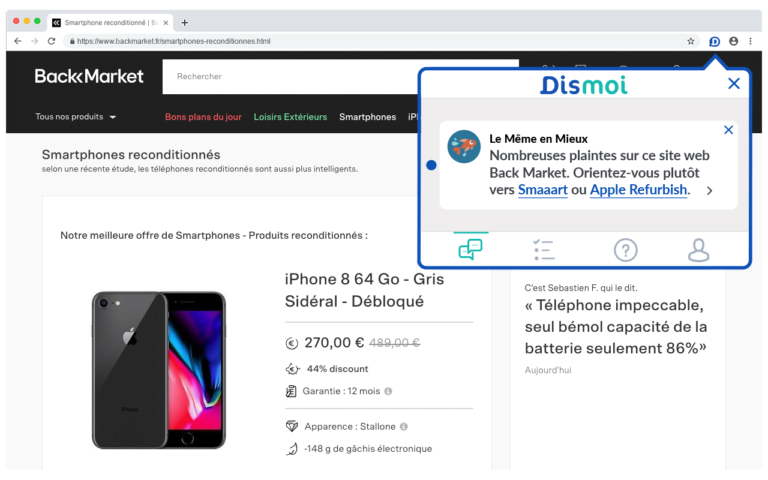The height and width of the screenshot is (480, 768).
Task: Open the Chrome profile avatar icon
Action: click(734, 41)
